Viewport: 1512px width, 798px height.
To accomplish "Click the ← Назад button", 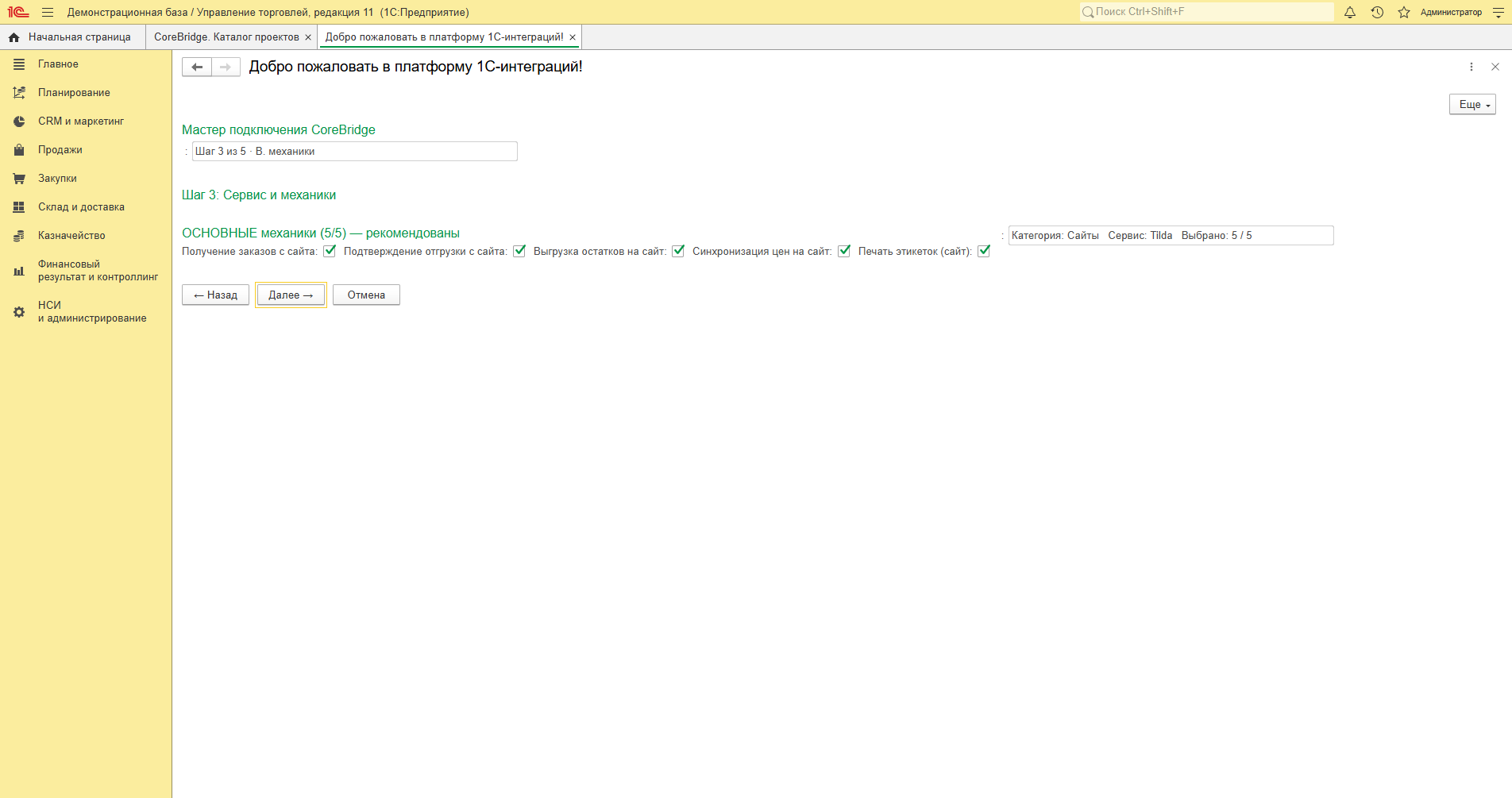I will click(215, 295).
